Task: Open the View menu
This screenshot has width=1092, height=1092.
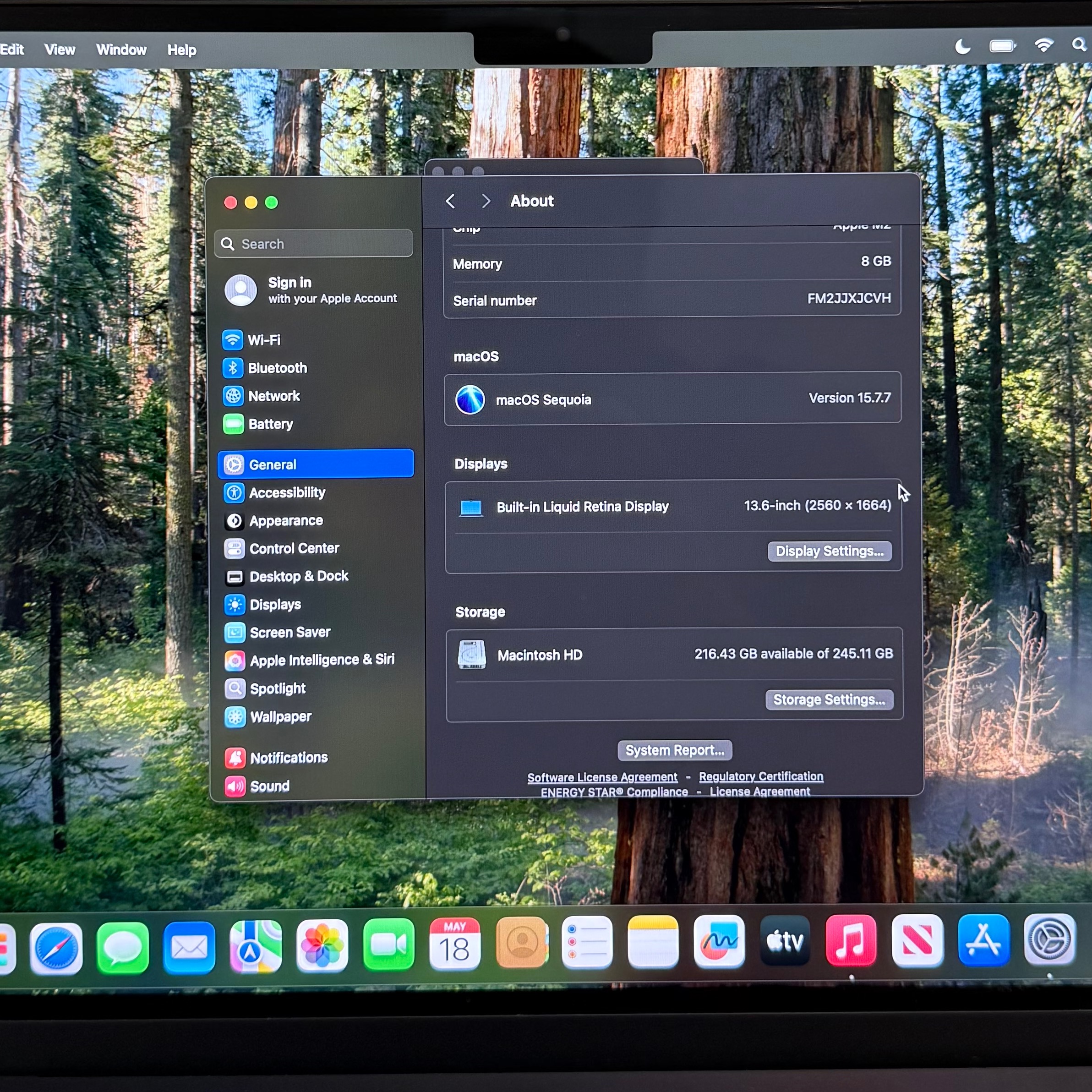Action: [x=60, y=50]
